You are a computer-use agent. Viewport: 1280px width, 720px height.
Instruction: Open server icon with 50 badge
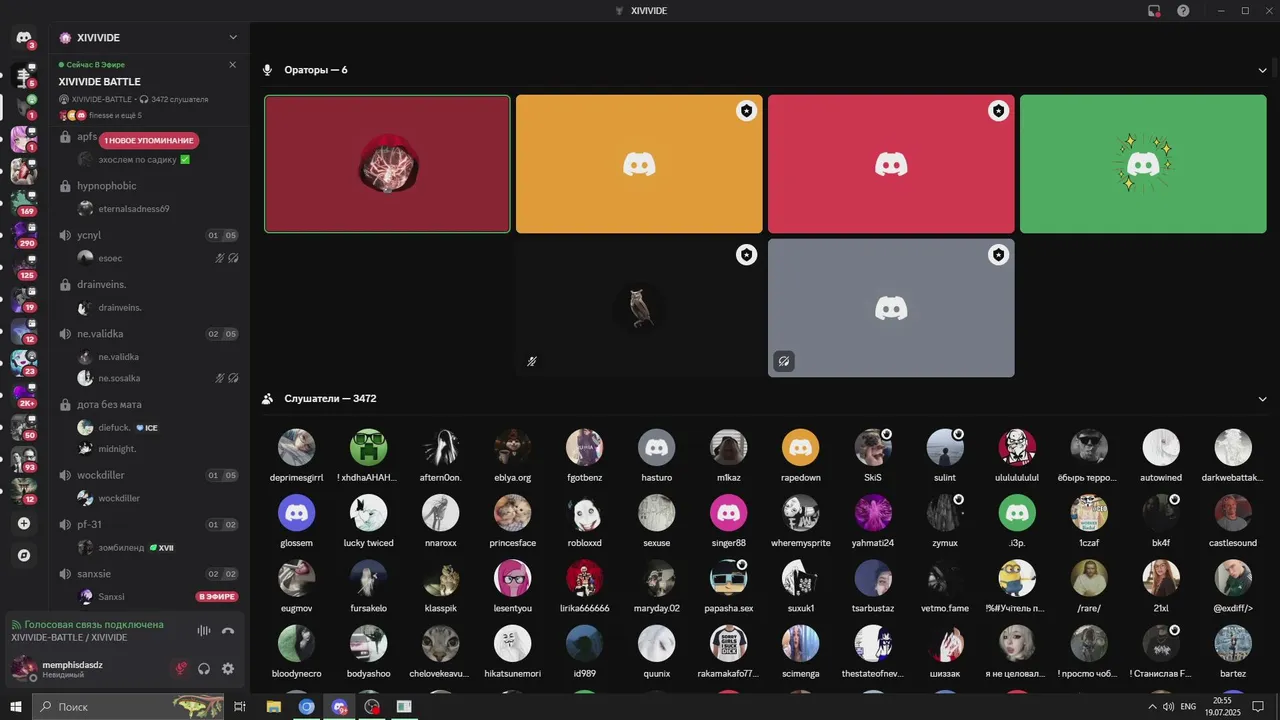[x=24, y=427]
